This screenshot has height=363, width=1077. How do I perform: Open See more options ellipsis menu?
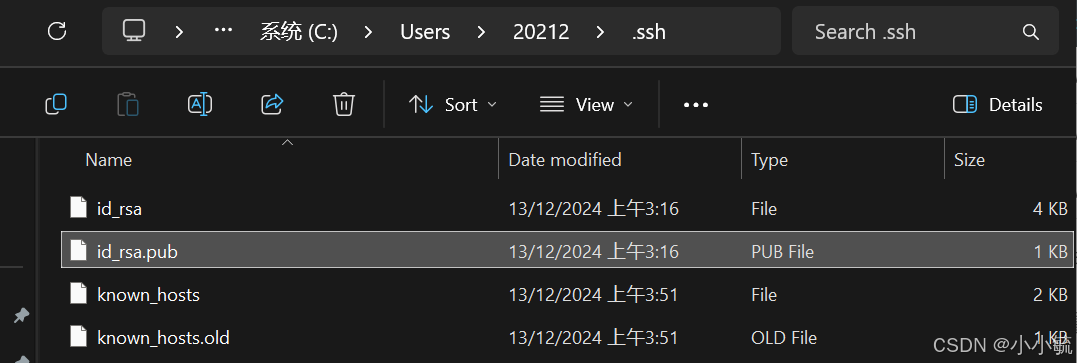tap(696, 105)
